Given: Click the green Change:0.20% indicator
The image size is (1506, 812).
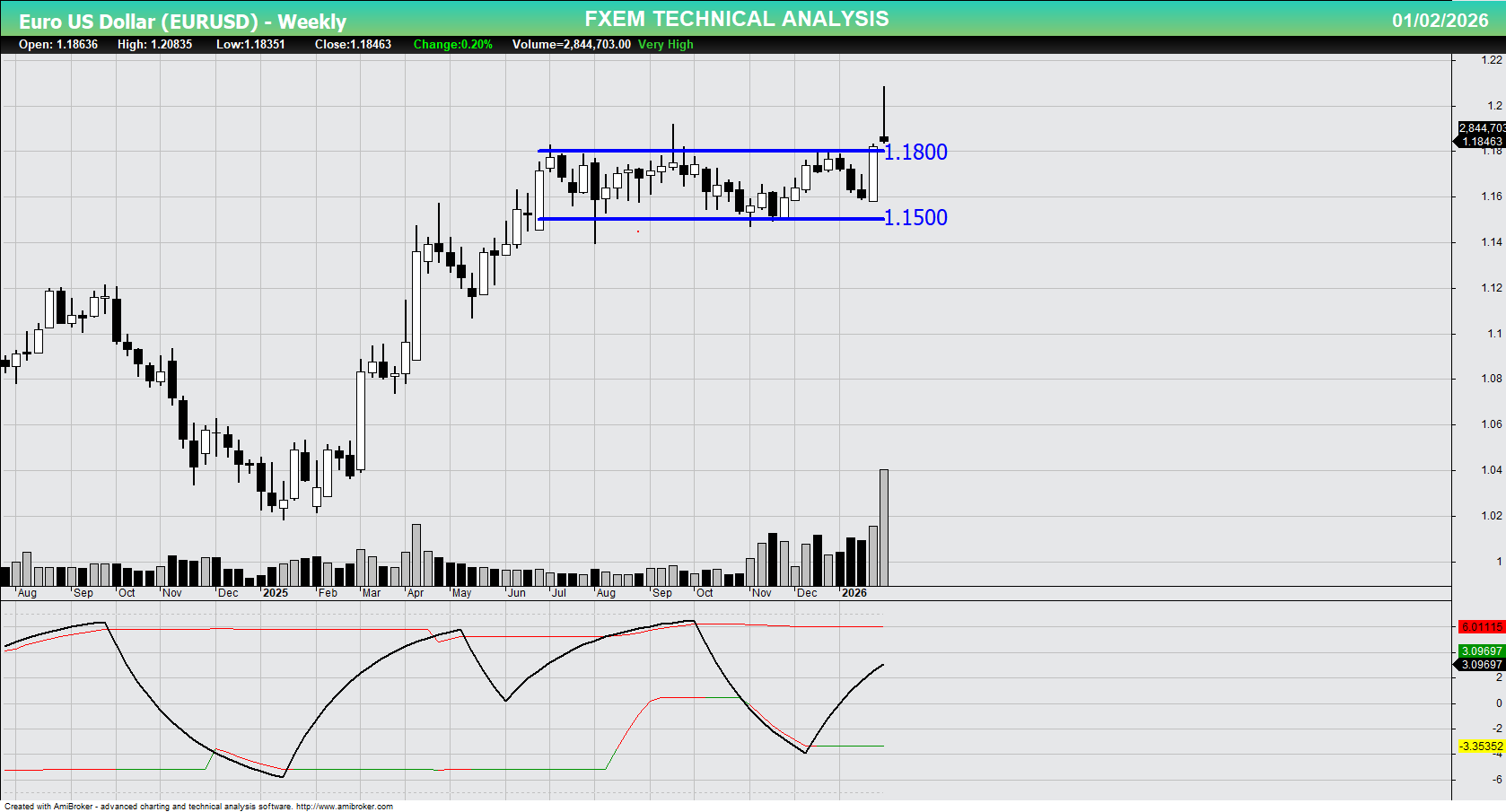Looking at the screenshot, I should [452, 44].
